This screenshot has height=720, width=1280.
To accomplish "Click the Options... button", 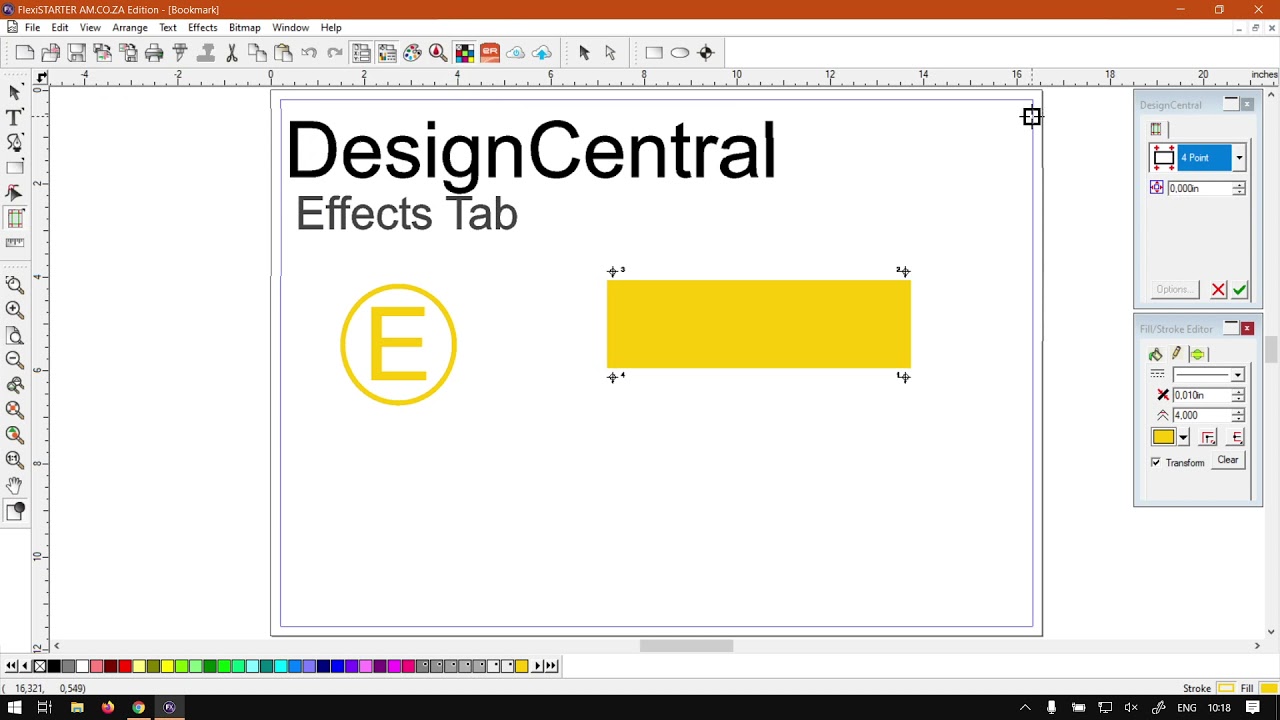I will pos(1173,290).
